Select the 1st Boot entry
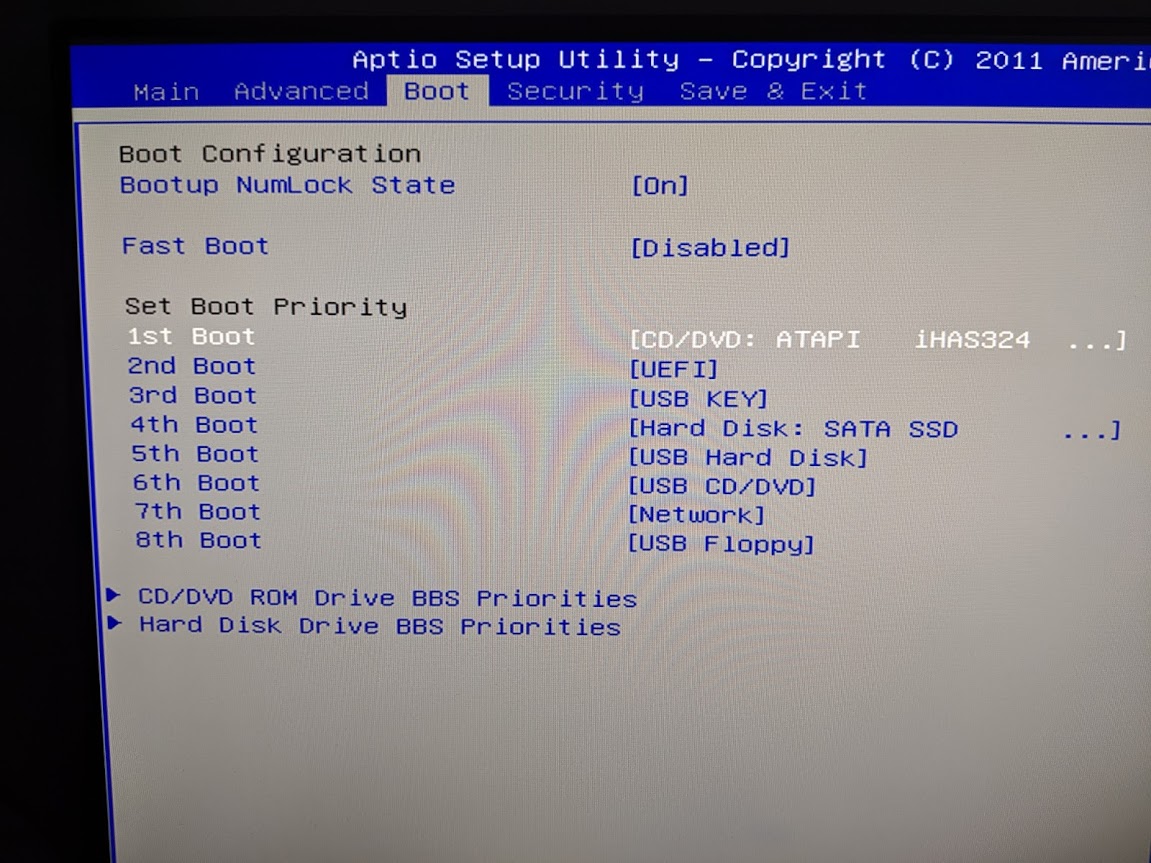This screenshot has width=1151, height=863. 192,336
